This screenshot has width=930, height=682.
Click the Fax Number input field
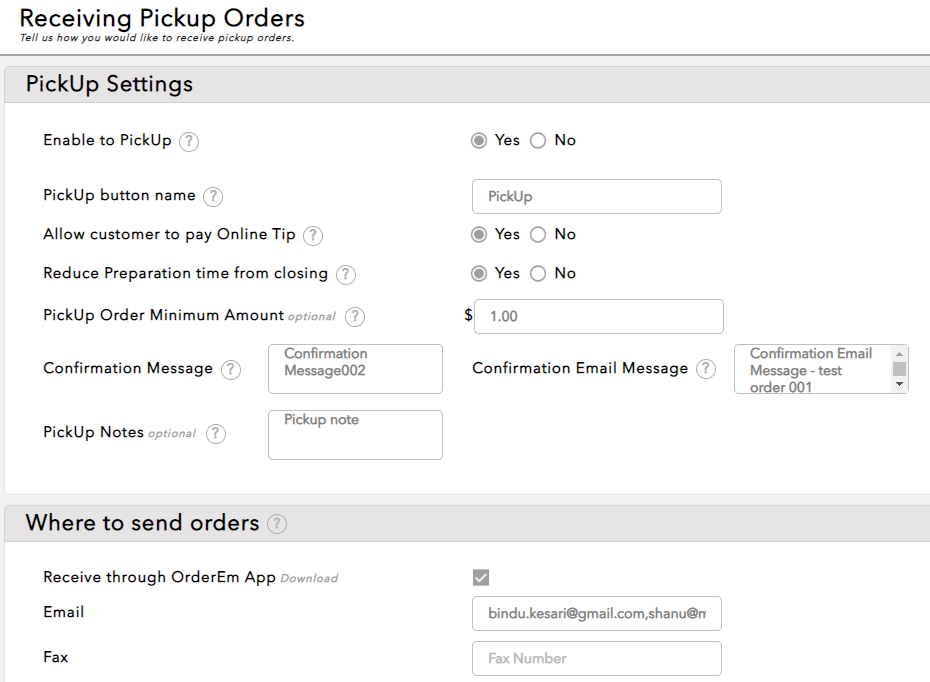coord(596,658)
